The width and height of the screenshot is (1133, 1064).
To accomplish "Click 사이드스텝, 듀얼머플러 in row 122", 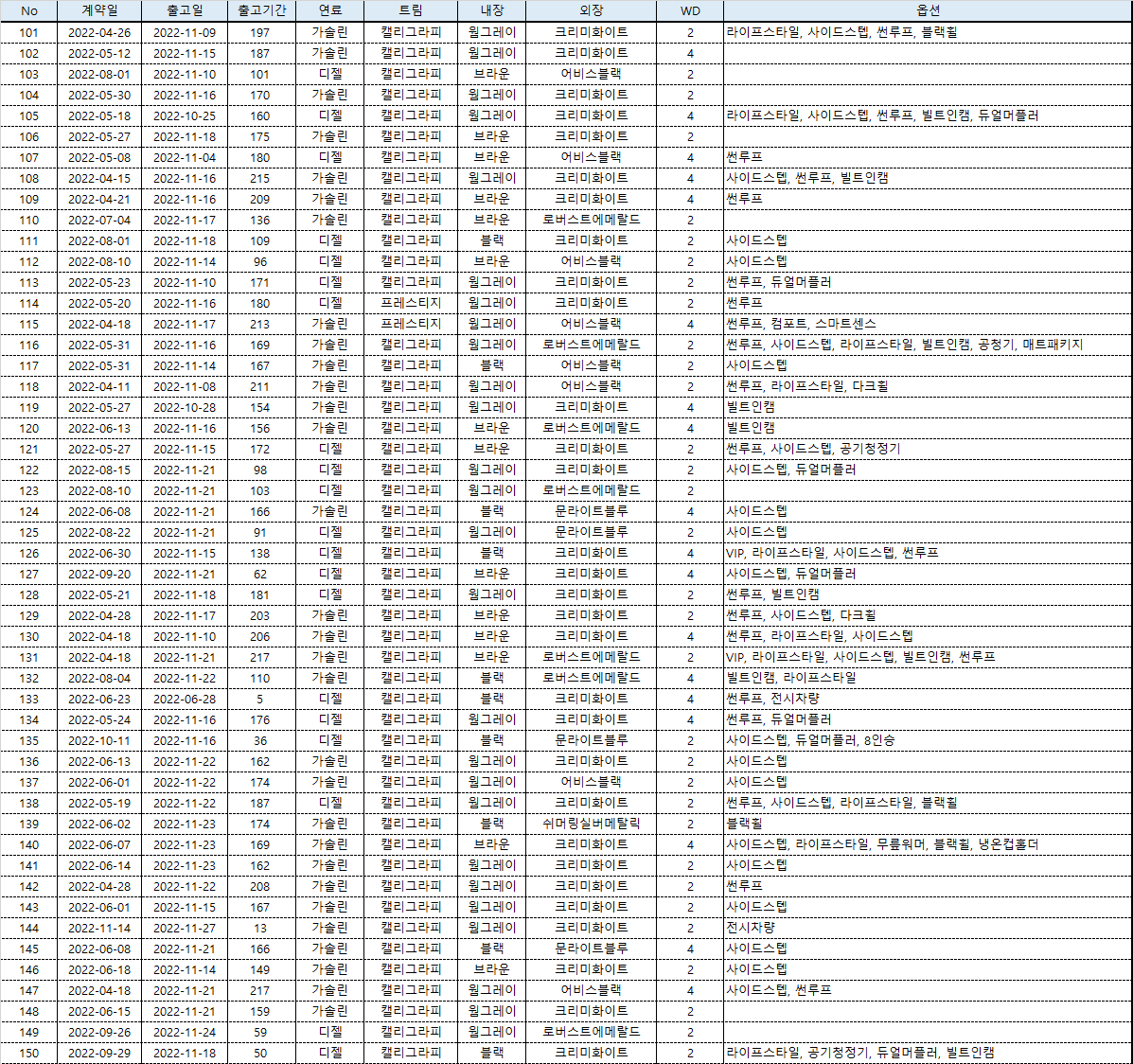I will pos(791,470).
